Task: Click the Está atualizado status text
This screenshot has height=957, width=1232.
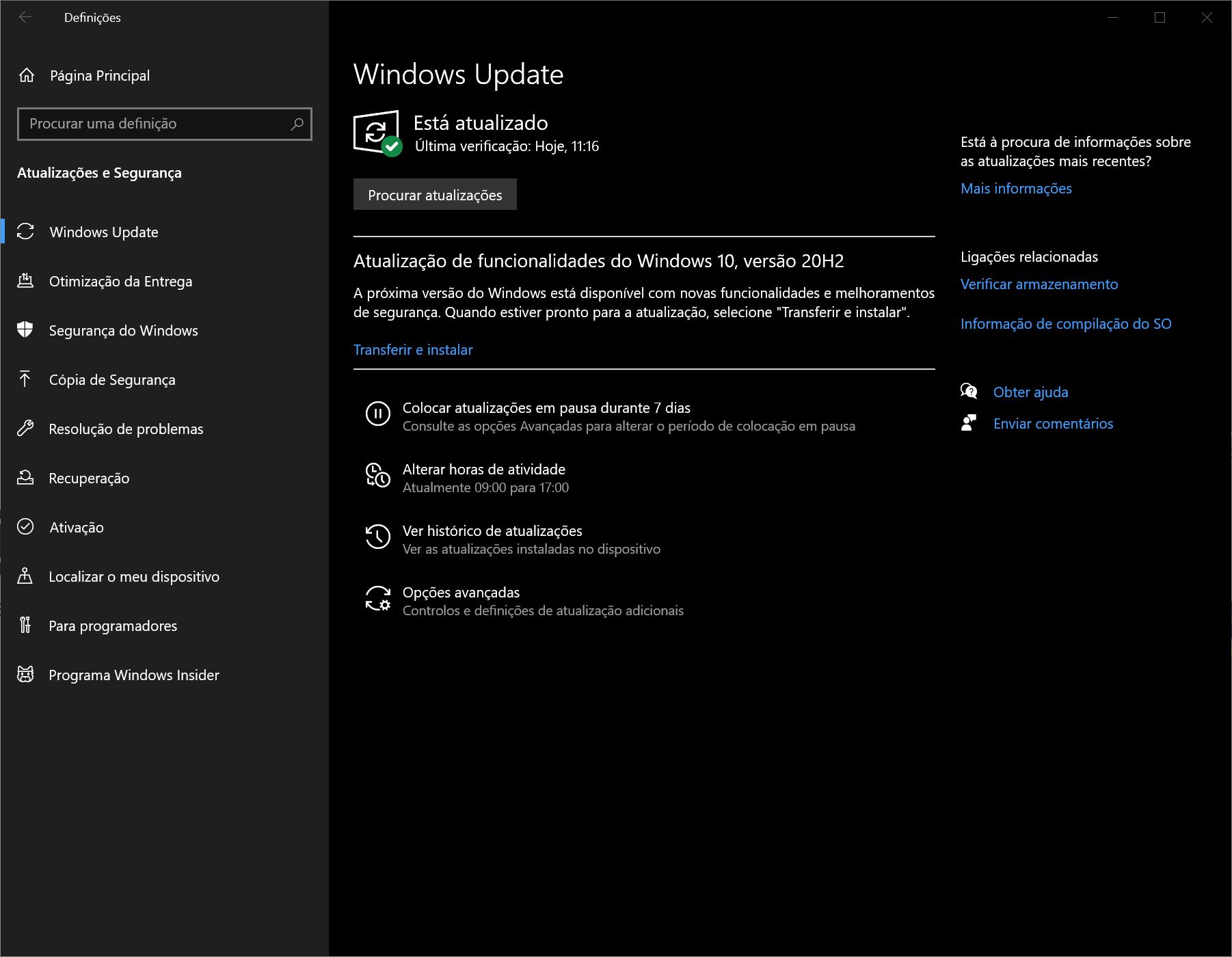Action: [x=481, y=122]
